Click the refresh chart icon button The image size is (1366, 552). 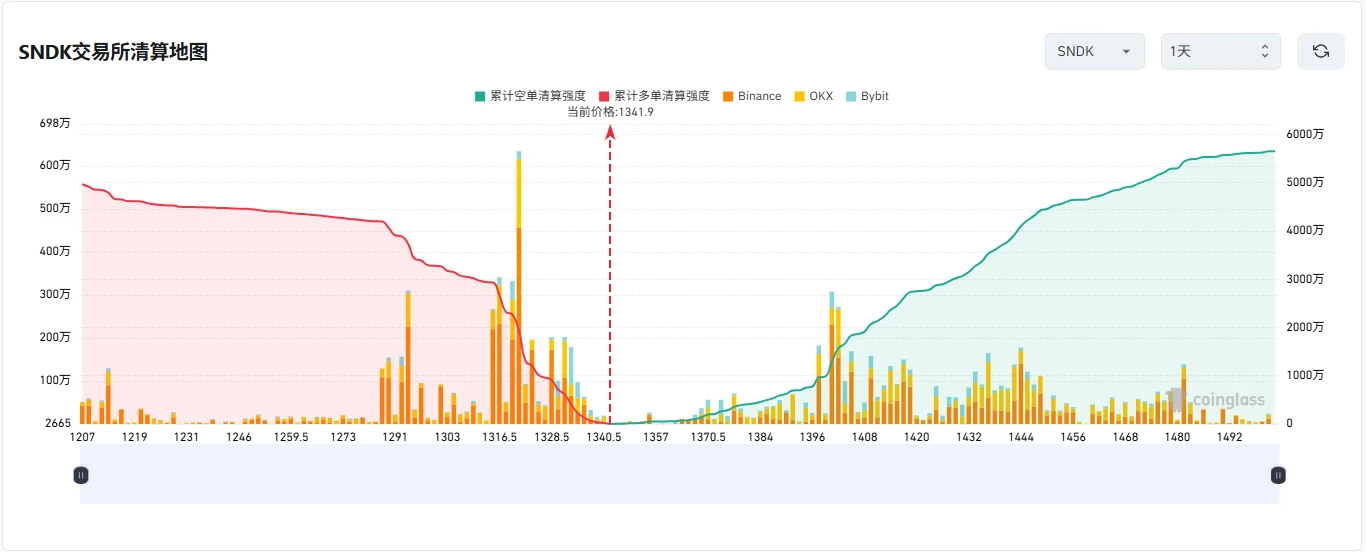(1320, 51)
